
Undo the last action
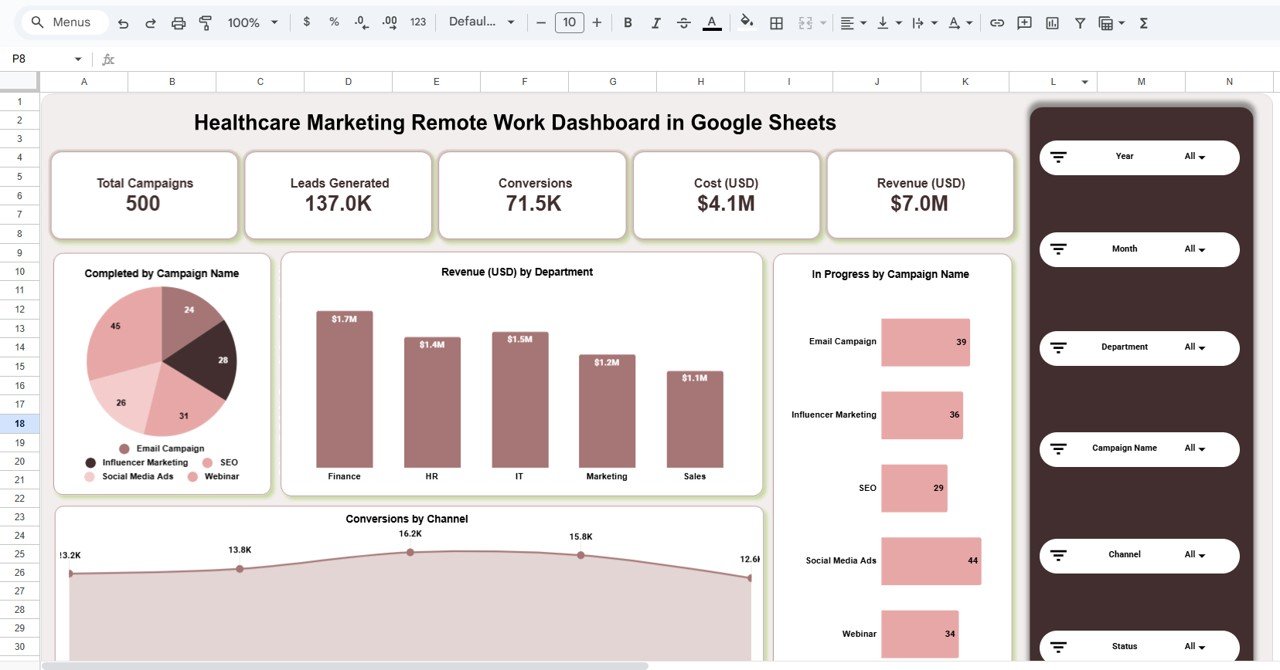pyautogui.click(x=121, y=21)
